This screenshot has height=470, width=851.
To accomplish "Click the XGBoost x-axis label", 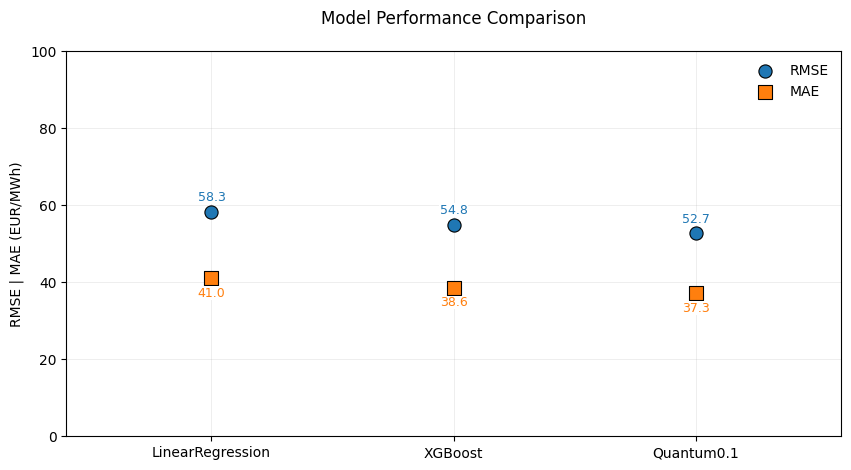I will tap(454, 453).
